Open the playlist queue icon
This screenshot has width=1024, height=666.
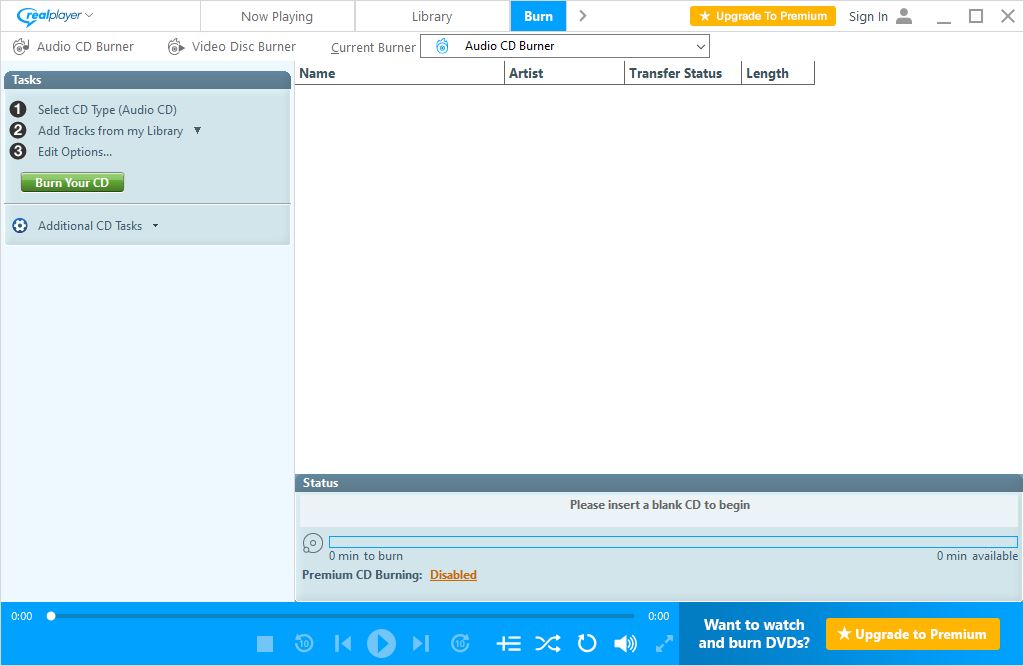click(509, 644)
